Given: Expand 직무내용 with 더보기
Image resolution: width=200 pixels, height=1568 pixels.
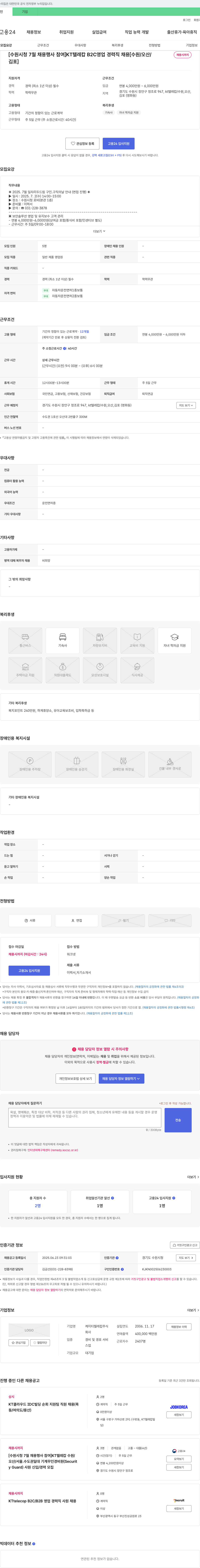Looking at the screenshot, I should click(99, 231).
